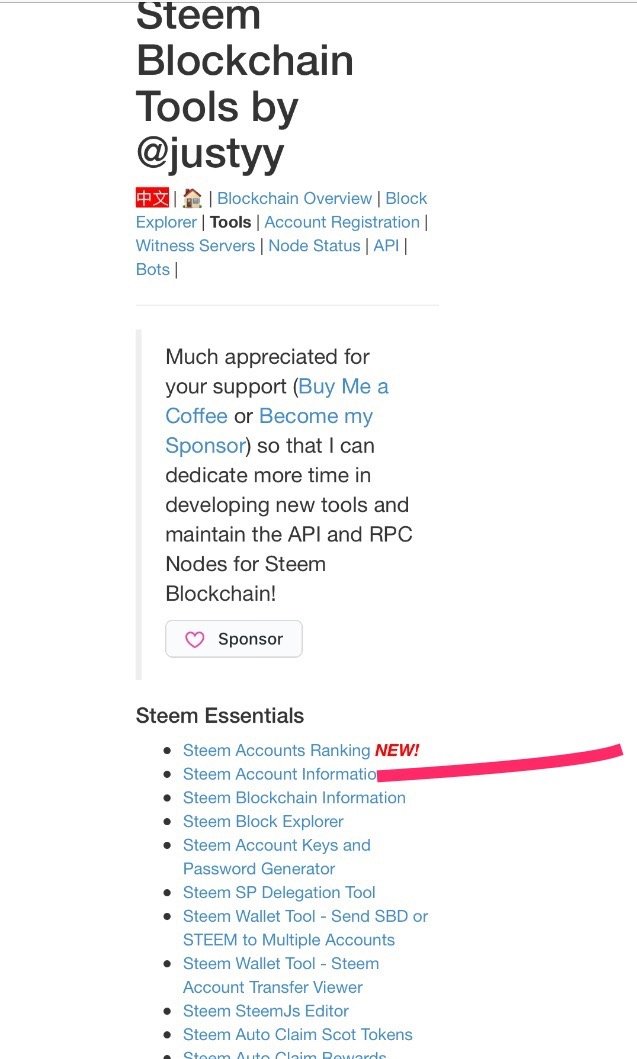
Task: Click the Chinese language 中文 icon
Action: (153, 198)
